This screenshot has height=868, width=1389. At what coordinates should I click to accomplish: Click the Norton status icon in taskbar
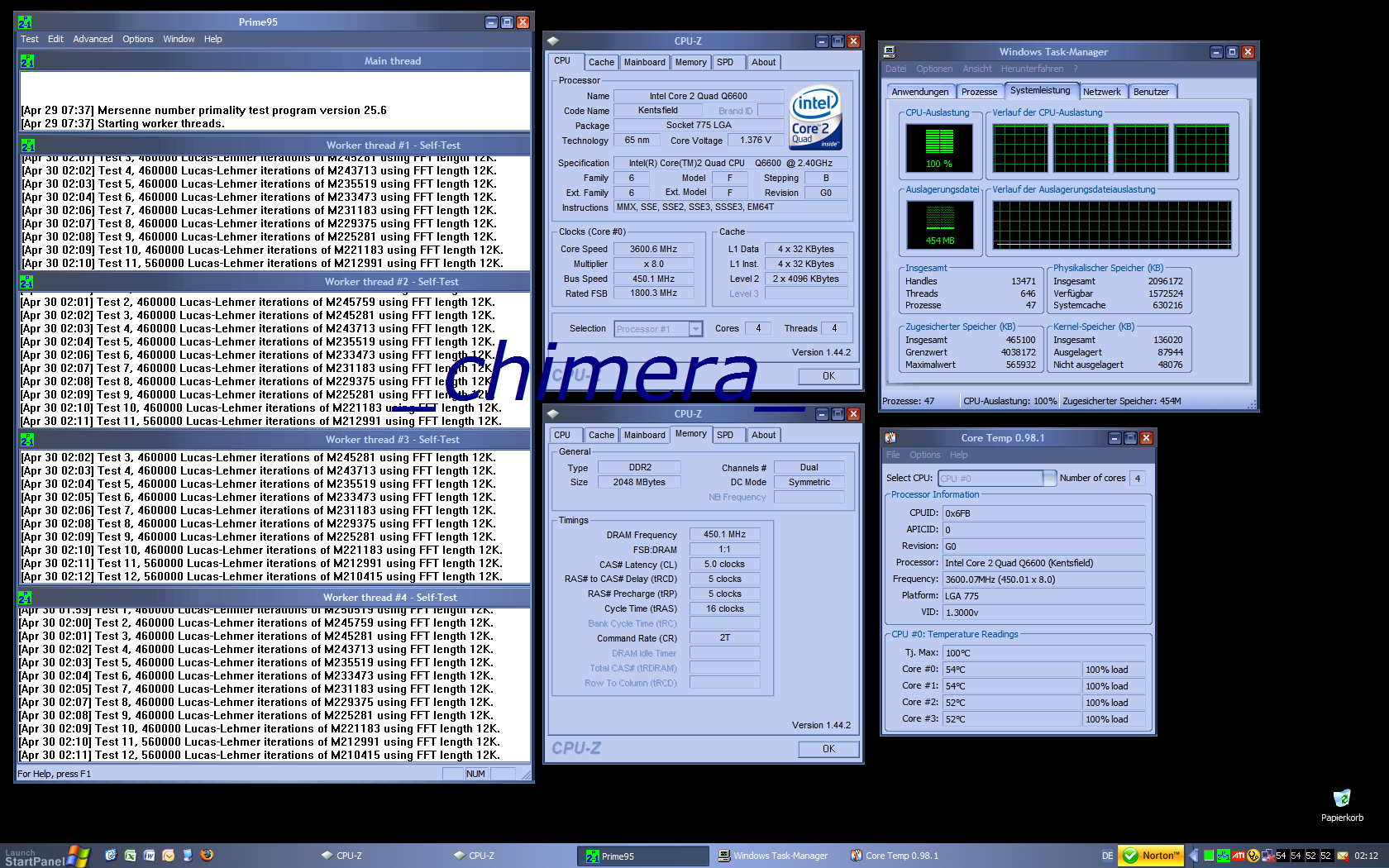click(1151, 856)
